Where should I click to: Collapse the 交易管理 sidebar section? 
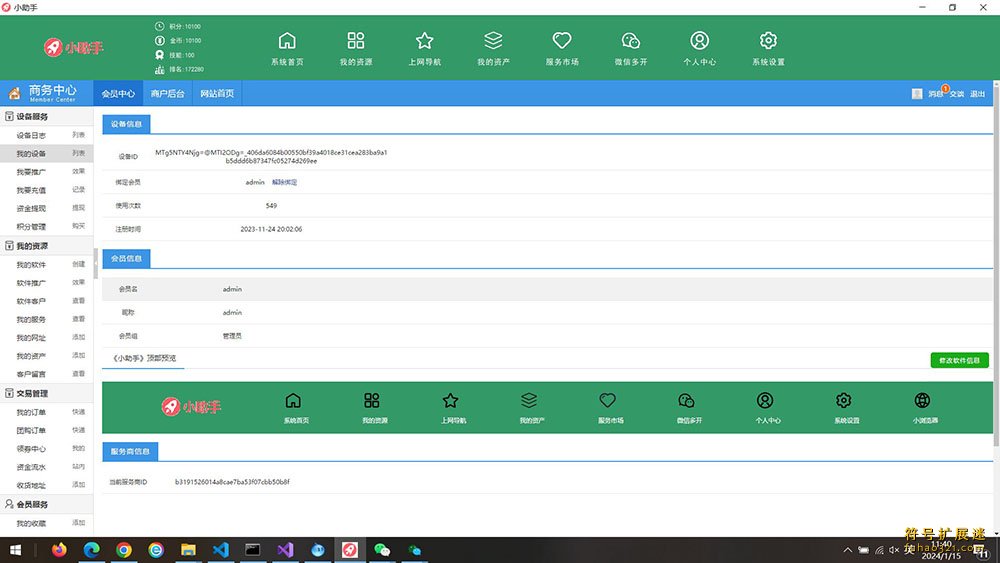pyautogui.click(x=31, y=393)
